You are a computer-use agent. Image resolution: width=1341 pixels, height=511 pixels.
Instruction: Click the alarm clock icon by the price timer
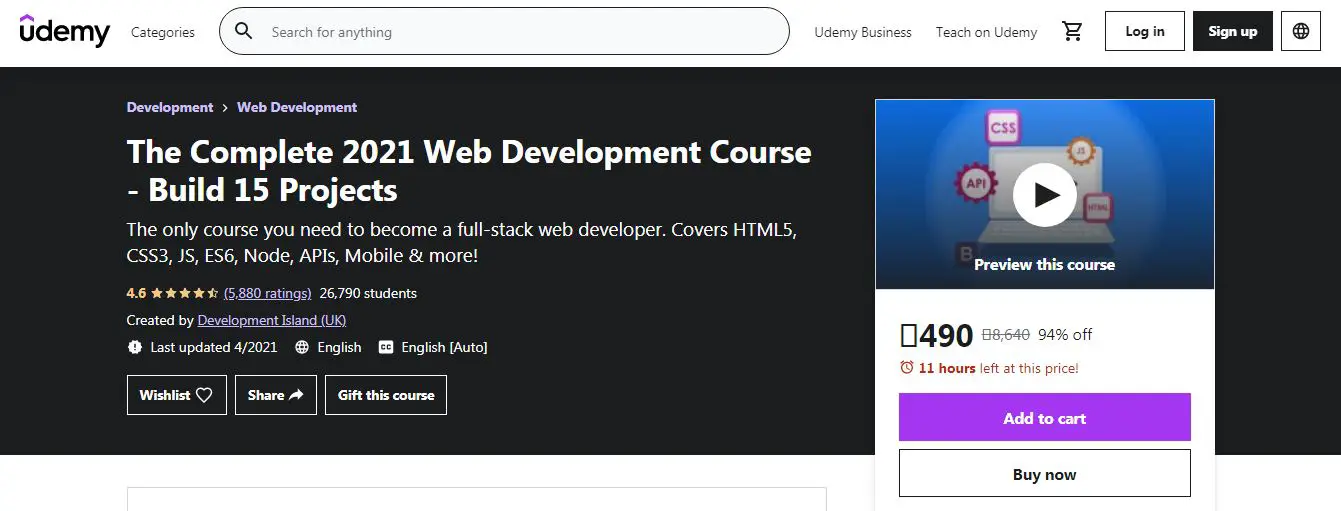click(907, 368)
